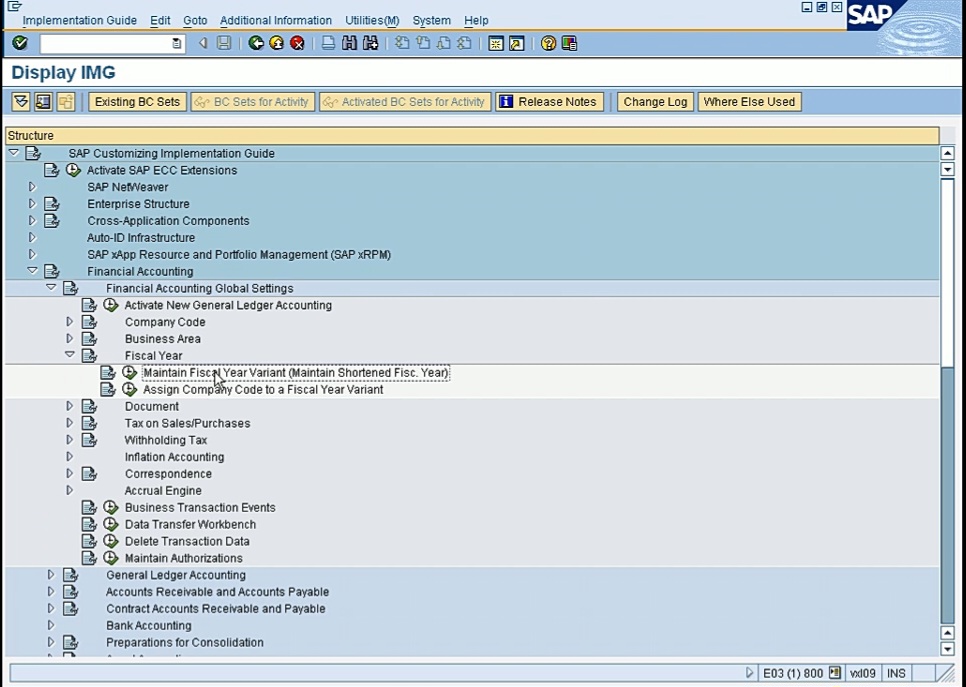Click the Expand All subtree icon
The image size is (966, 687).
21,102
